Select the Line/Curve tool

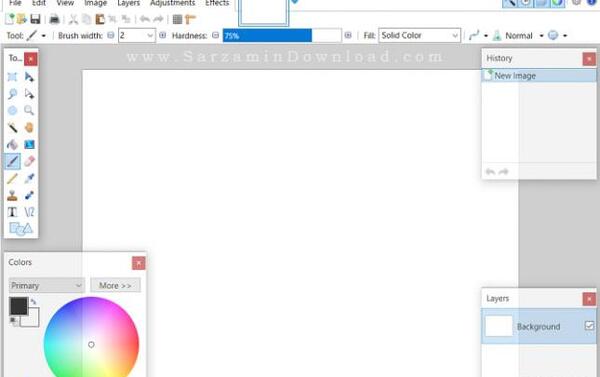coord(29,212)
